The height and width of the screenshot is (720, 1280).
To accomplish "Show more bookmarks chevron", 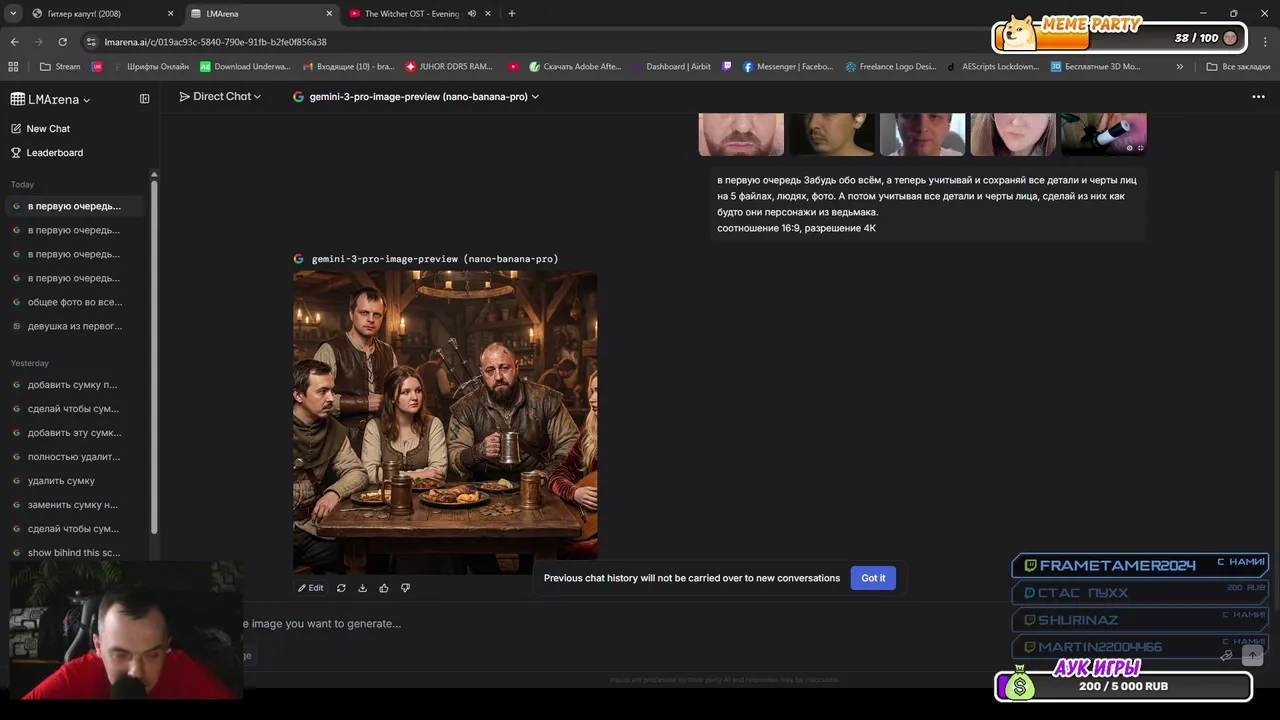I will coord(1180,67).
